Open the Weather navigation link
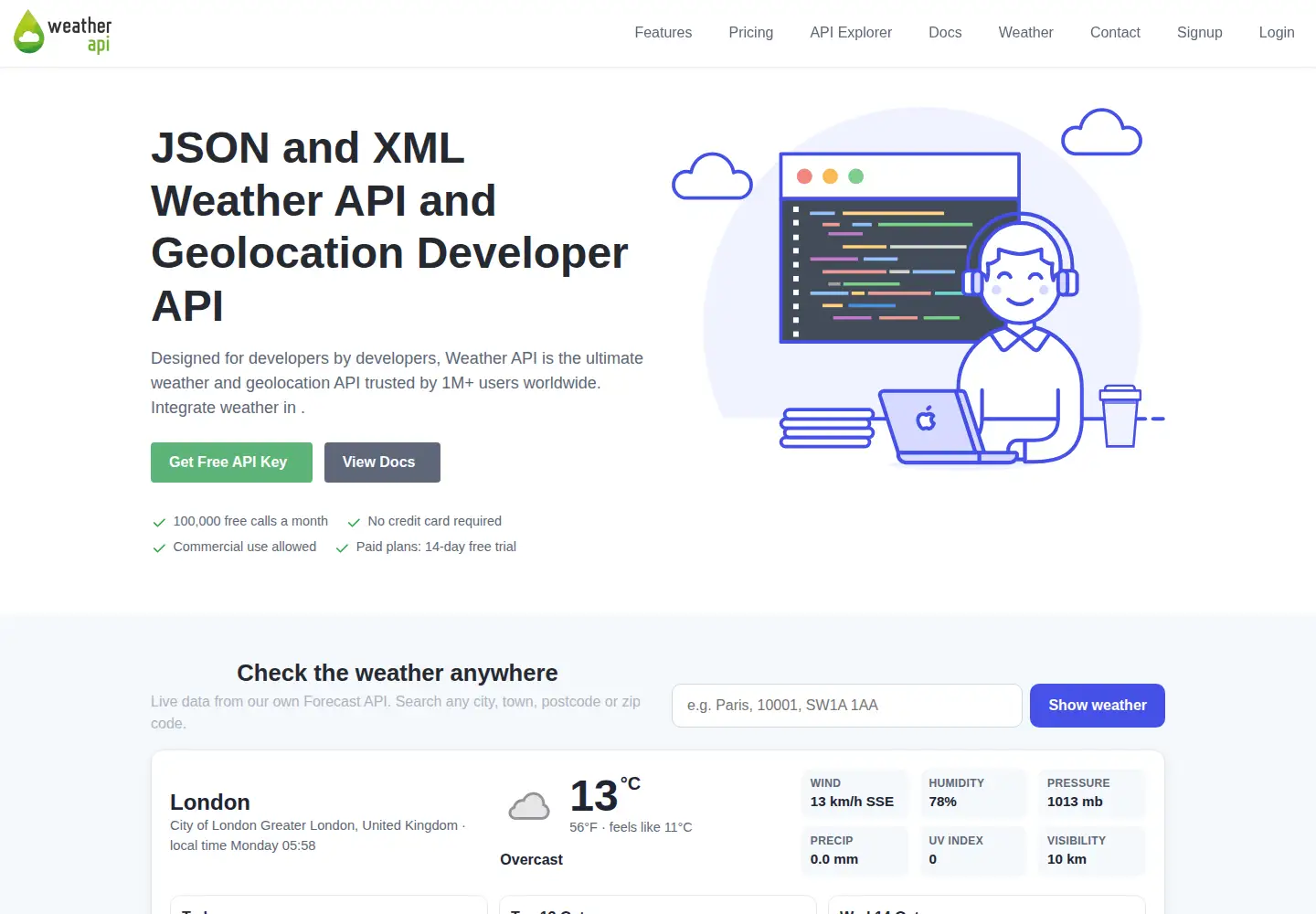1316x914 pixels. (x=1025, y=33)
